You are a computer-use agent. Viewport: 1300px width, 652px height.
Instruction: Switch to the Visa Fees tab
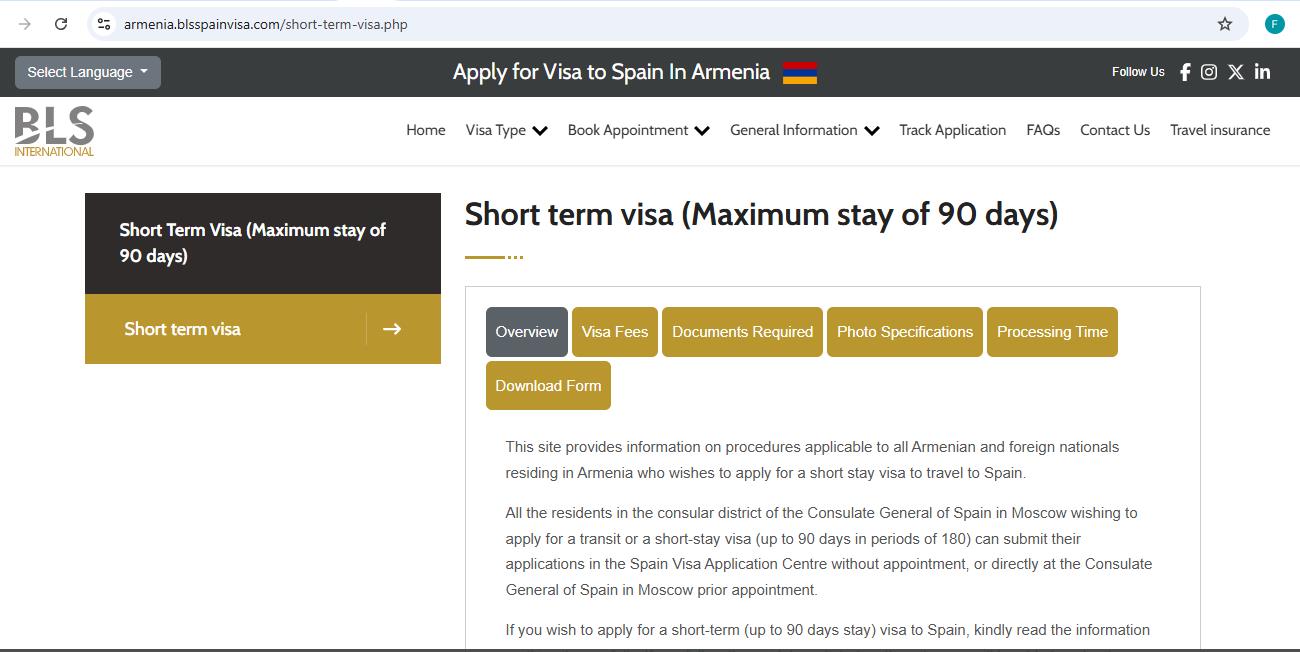click(614, 331)
